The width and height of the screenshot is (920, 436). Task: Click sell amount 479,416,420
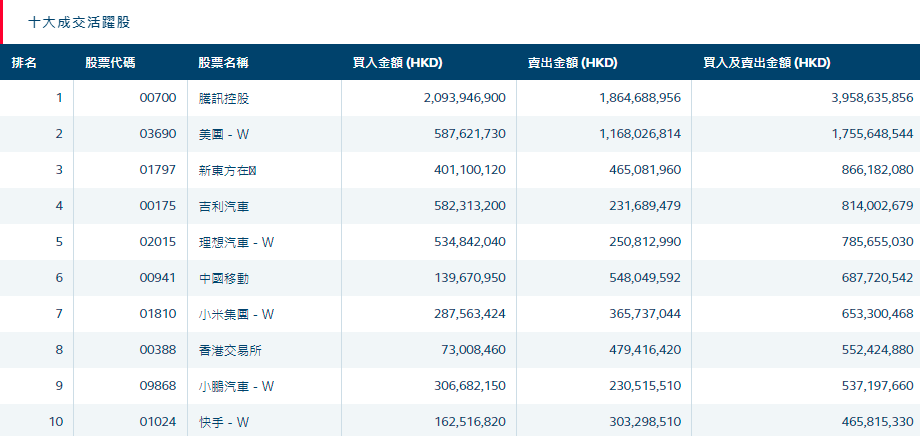[x=644, y=350]
